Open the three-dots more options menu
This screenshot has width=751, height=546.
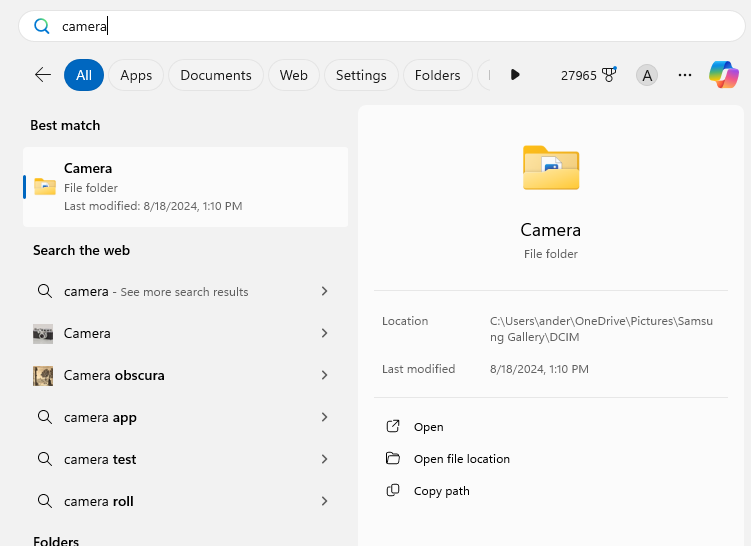click(x=685, y=75)
